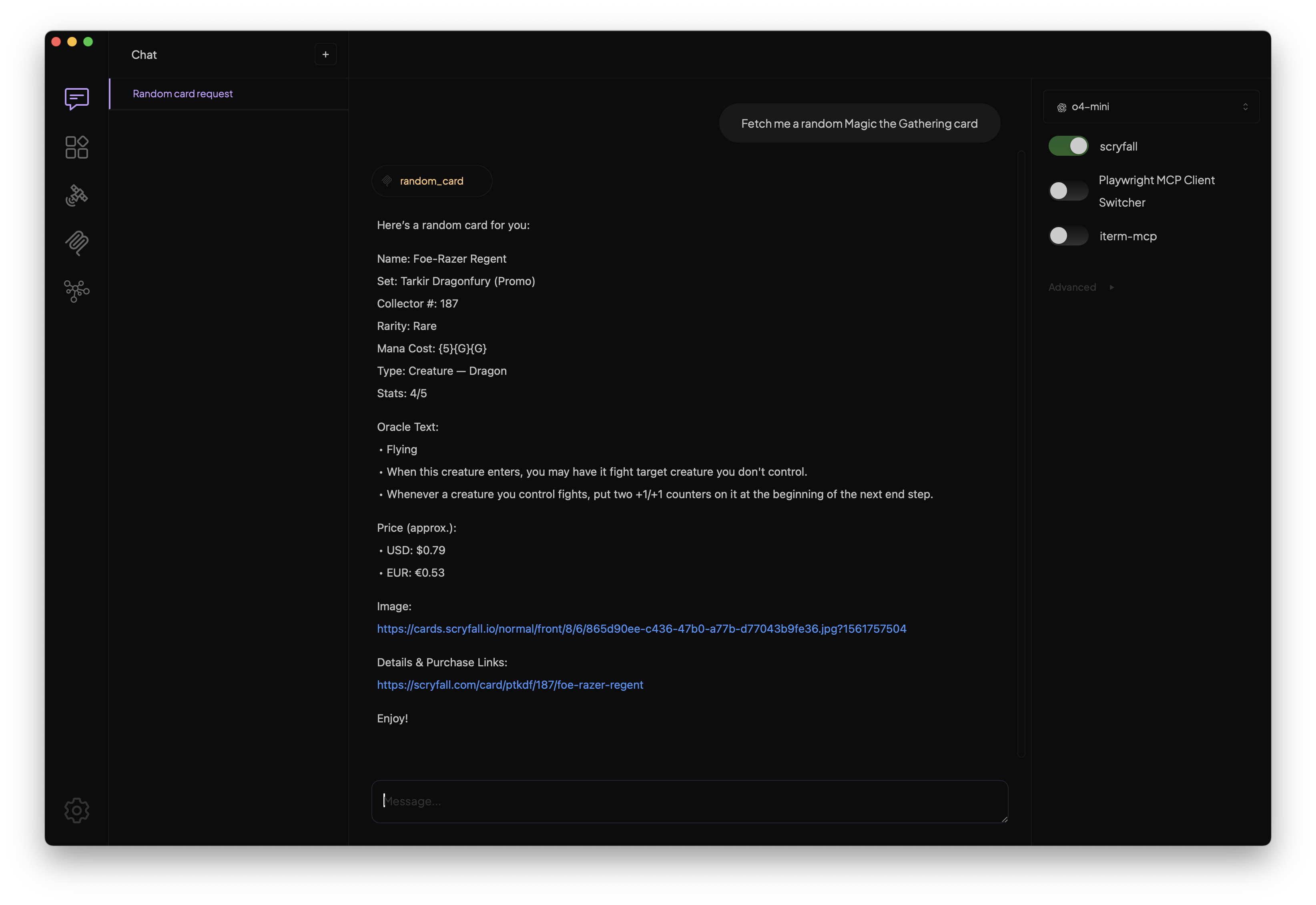
Task: Click the Chat header title
Action: (x=143, y=54)
